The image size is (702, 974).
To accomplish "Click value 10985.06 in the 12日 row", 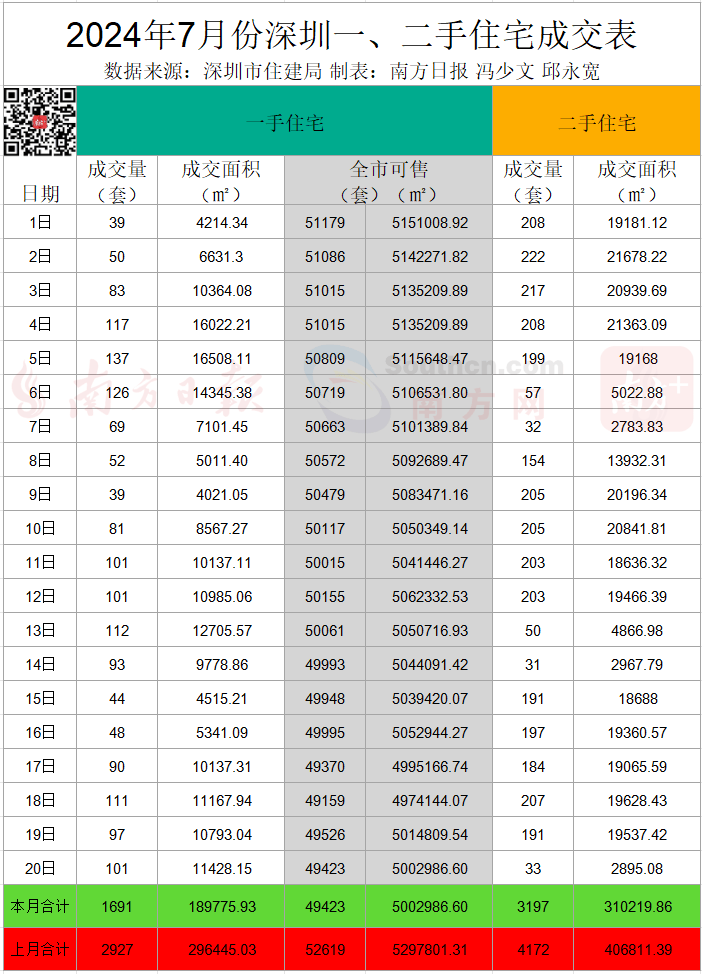I will (x=222, y=597).
